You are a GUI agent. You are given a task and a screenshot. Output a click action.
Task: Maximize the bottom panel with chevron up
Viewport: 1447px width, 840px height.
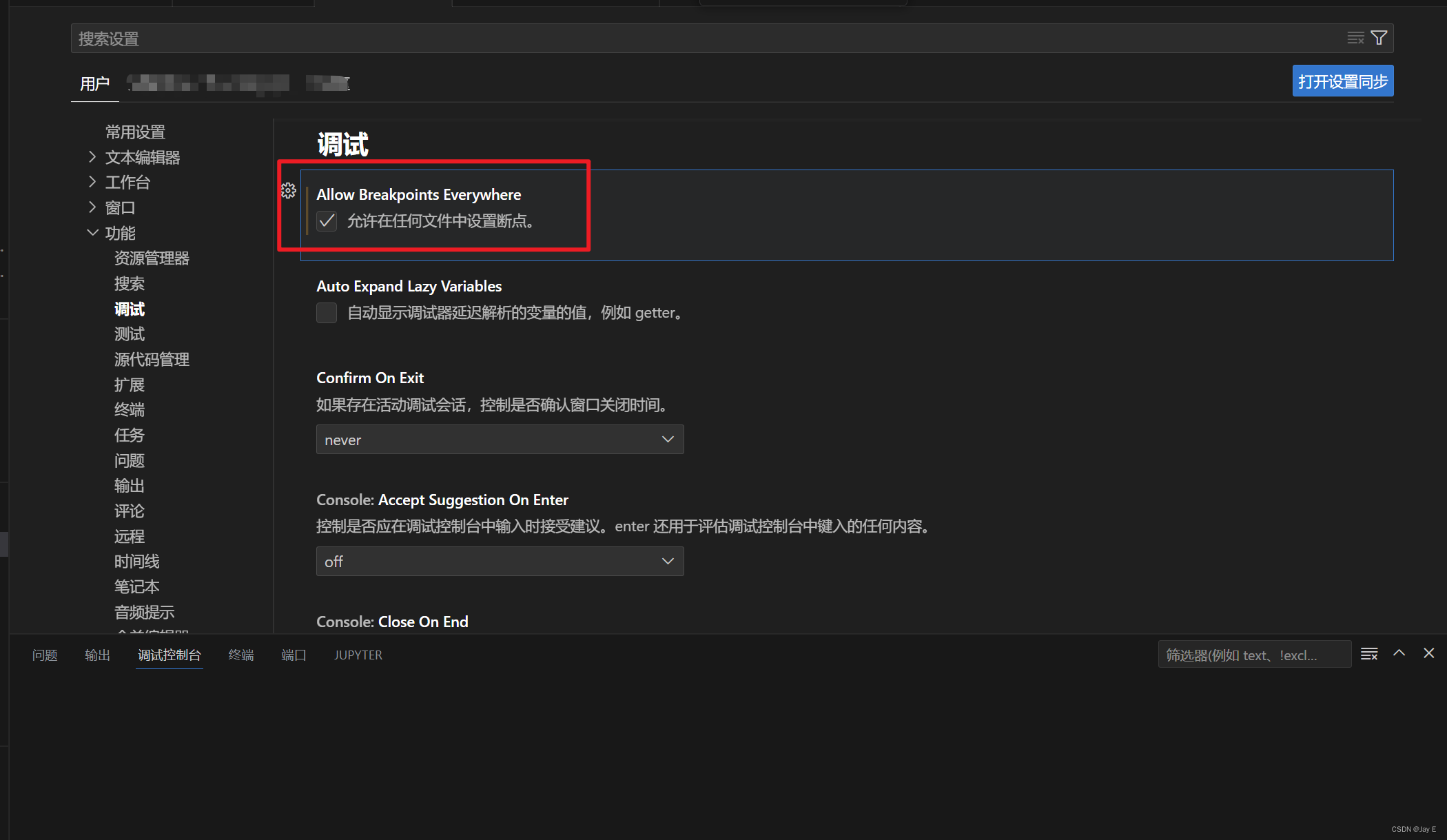(1399, 653)
